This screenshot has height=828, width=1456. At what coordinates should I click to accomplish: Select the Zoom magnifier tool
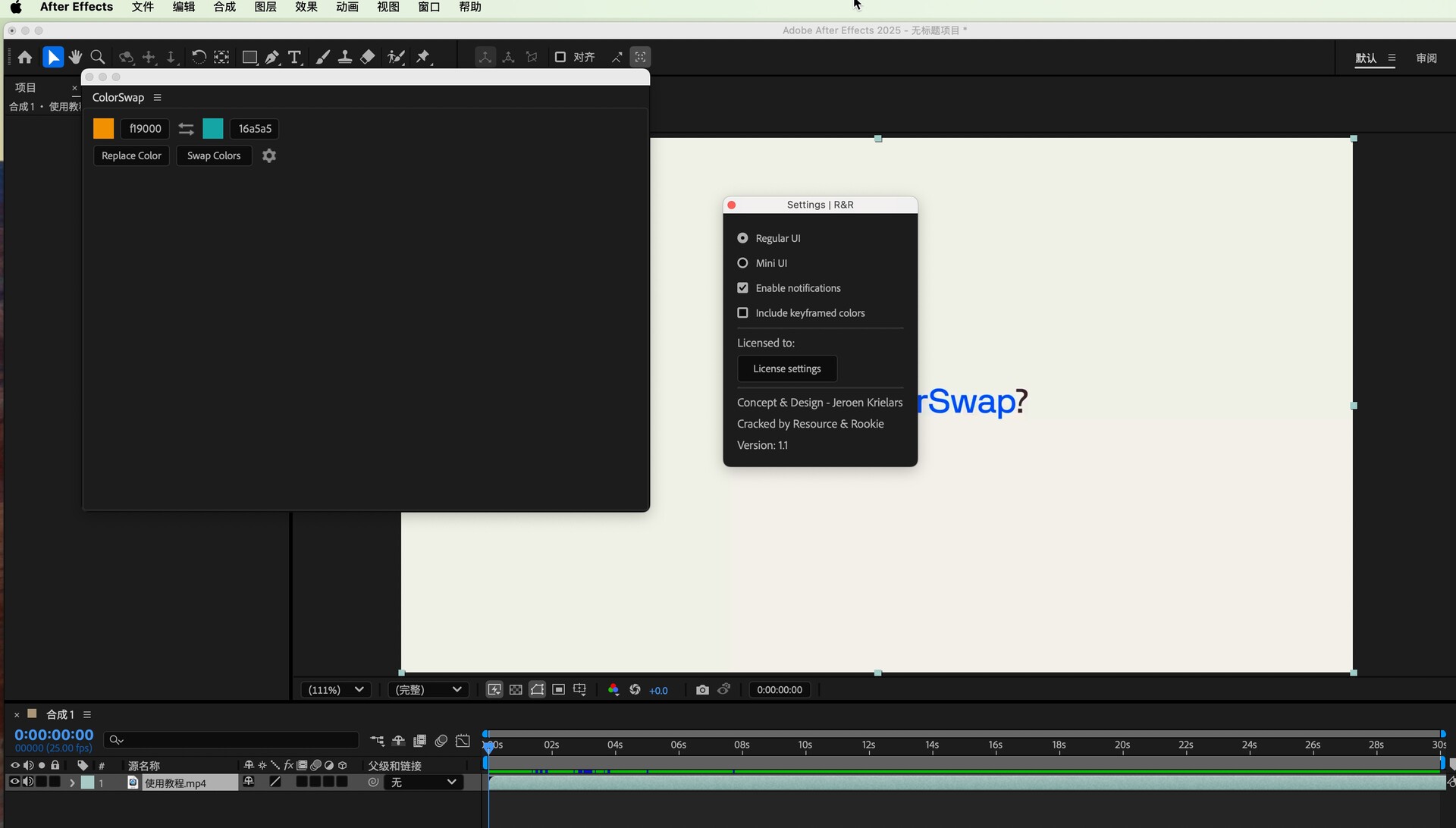click(x=98, y=58)
